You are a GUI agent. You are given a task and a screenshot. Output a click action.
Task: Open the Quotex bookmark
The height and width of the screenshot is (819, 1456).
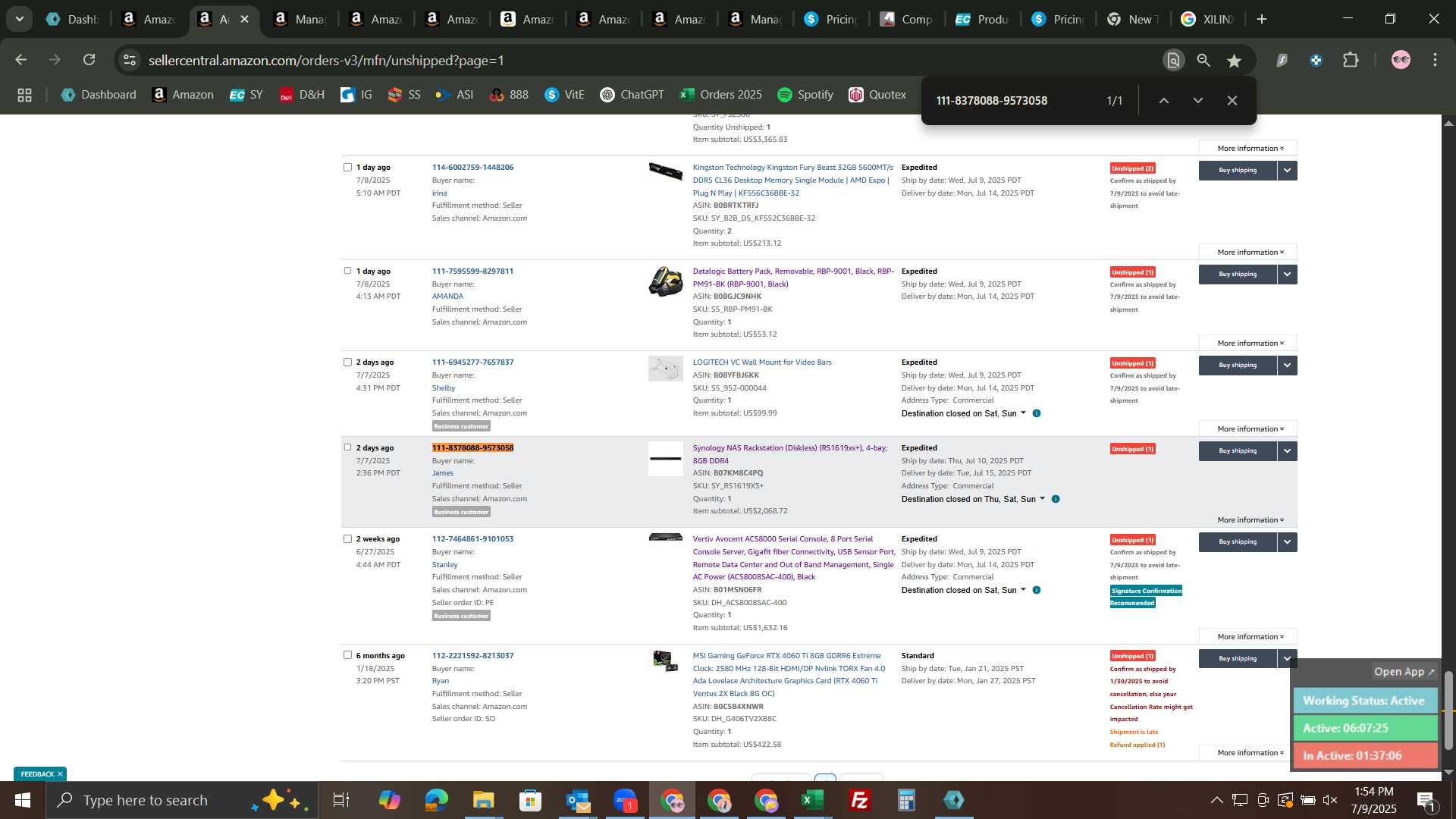(877, 95)
